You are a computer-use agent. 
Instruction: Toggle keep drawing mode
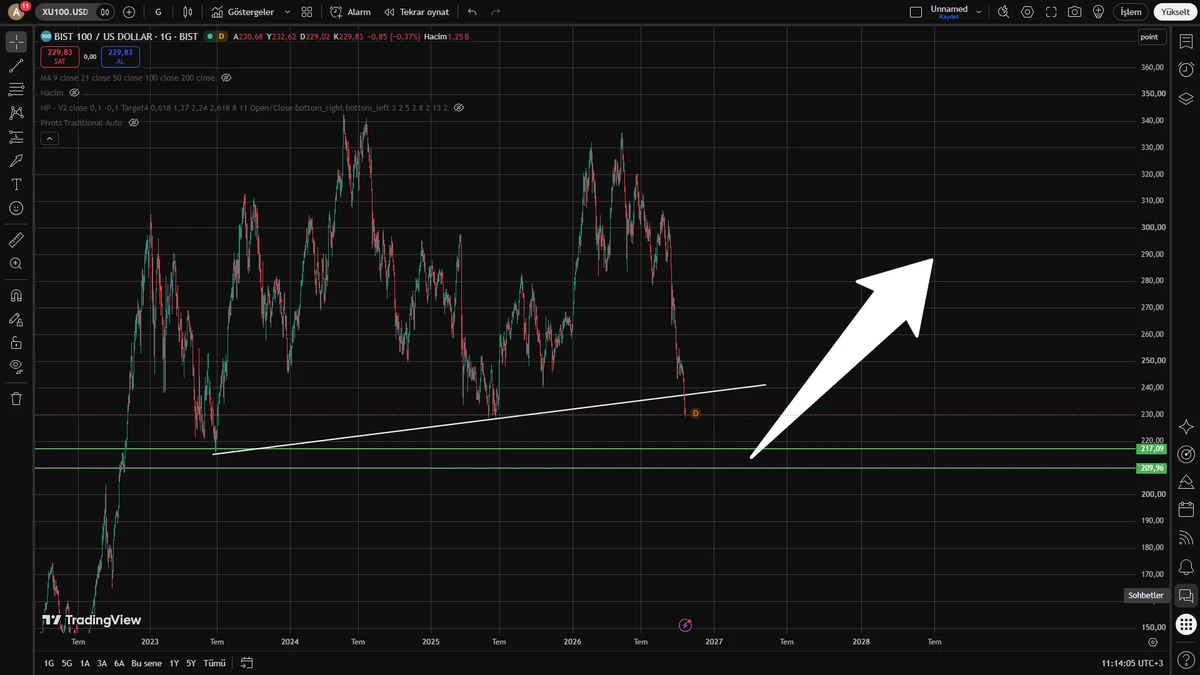16,319
